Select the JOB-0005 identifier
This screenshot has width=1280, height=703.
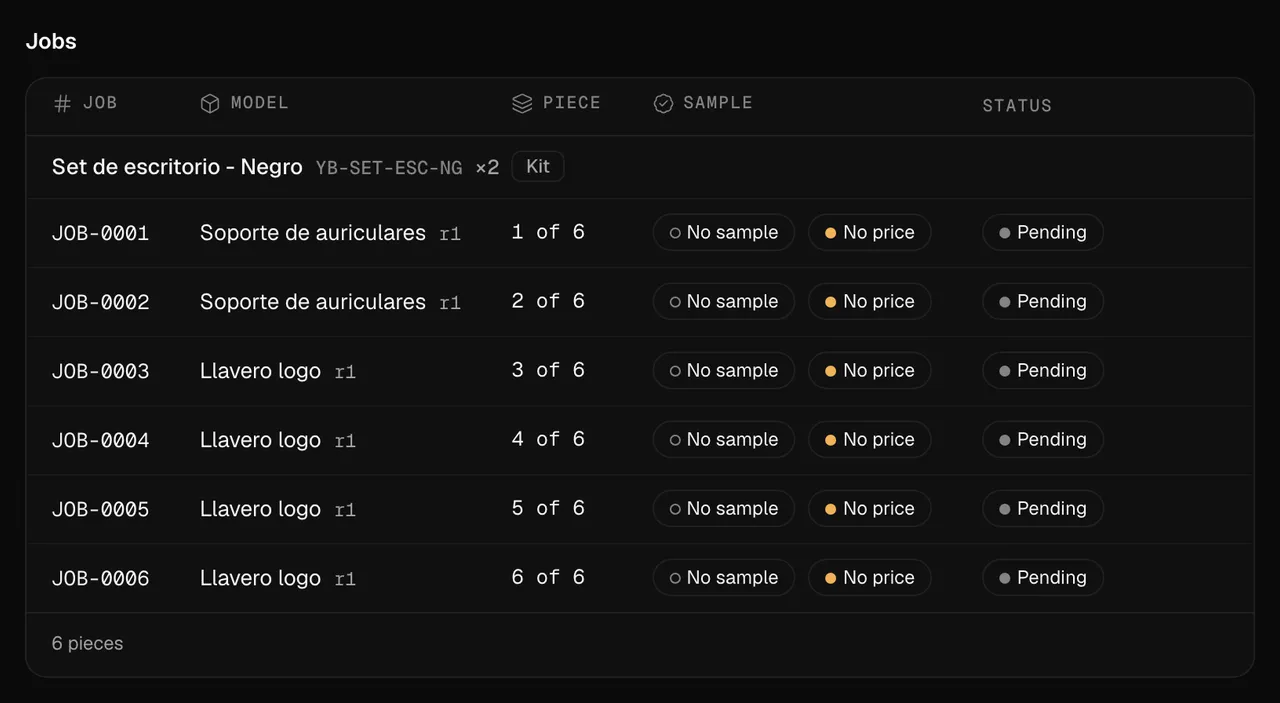[101, 509]
